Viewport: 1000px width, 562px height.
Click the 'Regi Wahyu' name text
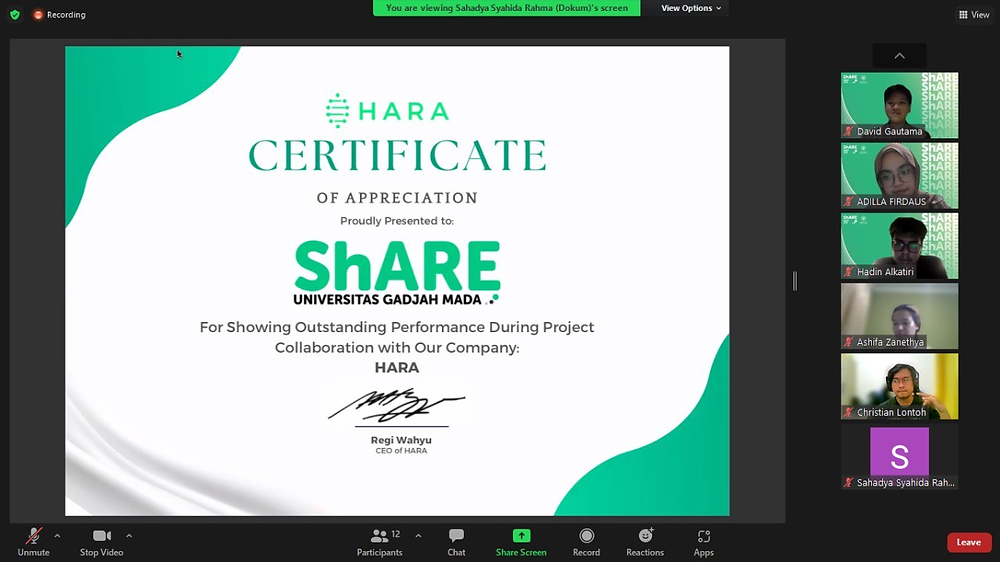(401, 440)
